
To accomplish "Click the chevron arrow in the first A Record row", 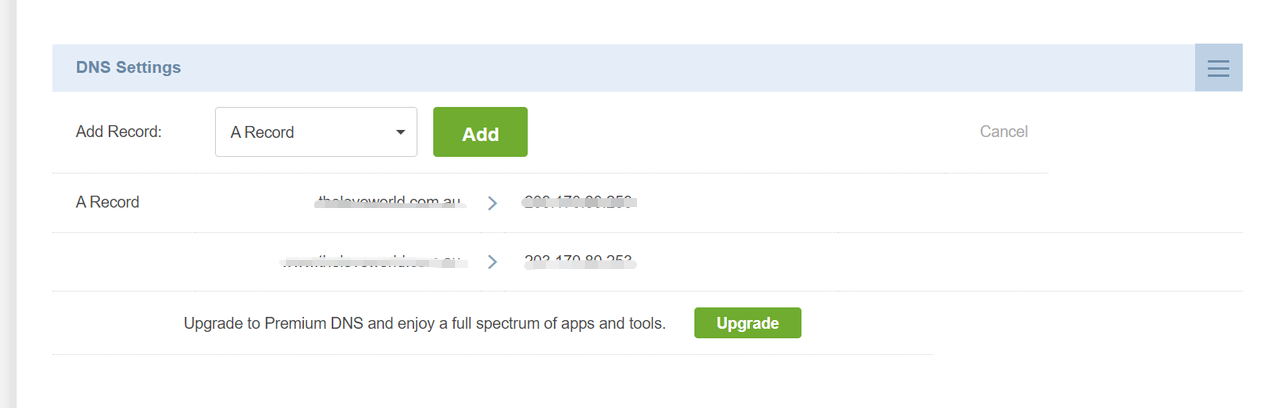I will 492,203.
